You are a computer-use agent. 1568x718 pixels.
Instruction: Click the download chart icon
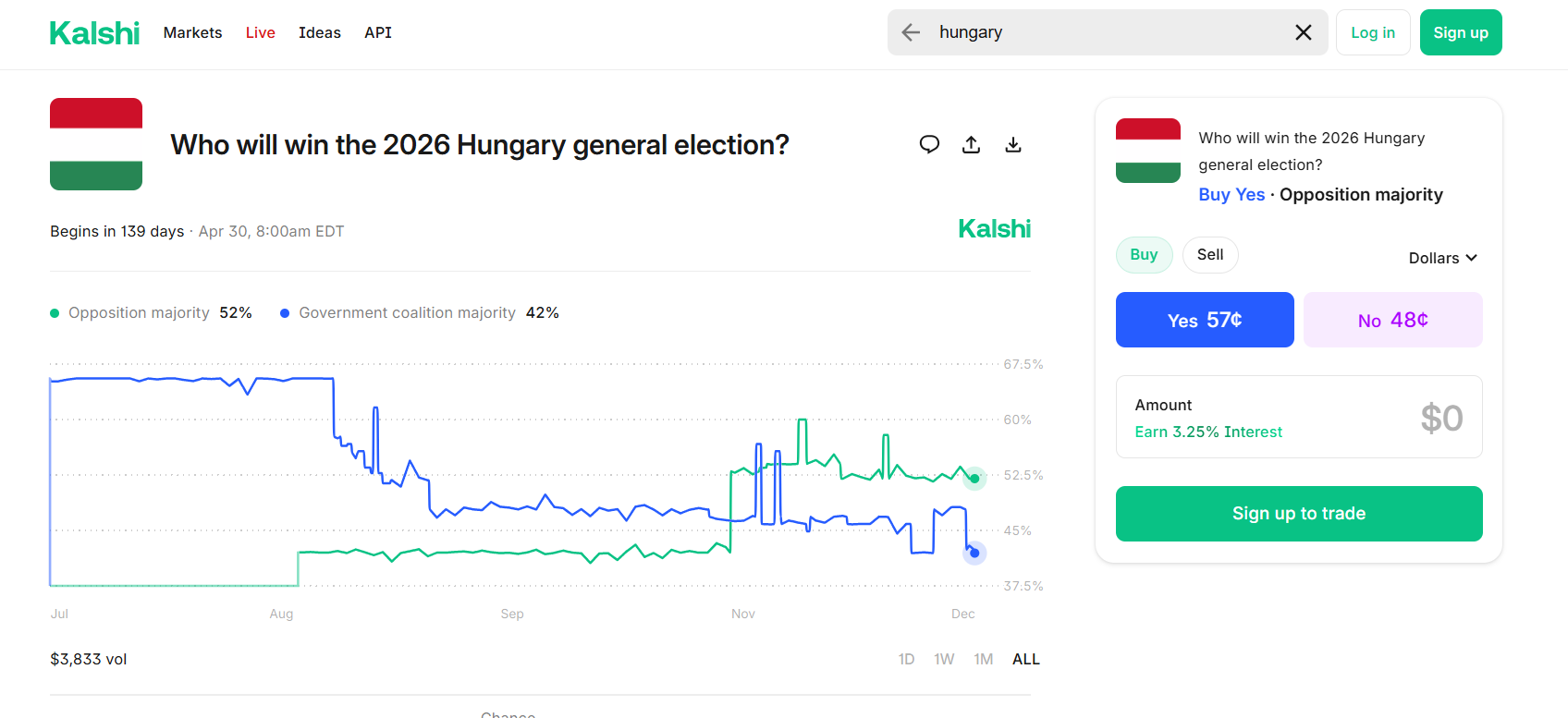click(1013, 144)
